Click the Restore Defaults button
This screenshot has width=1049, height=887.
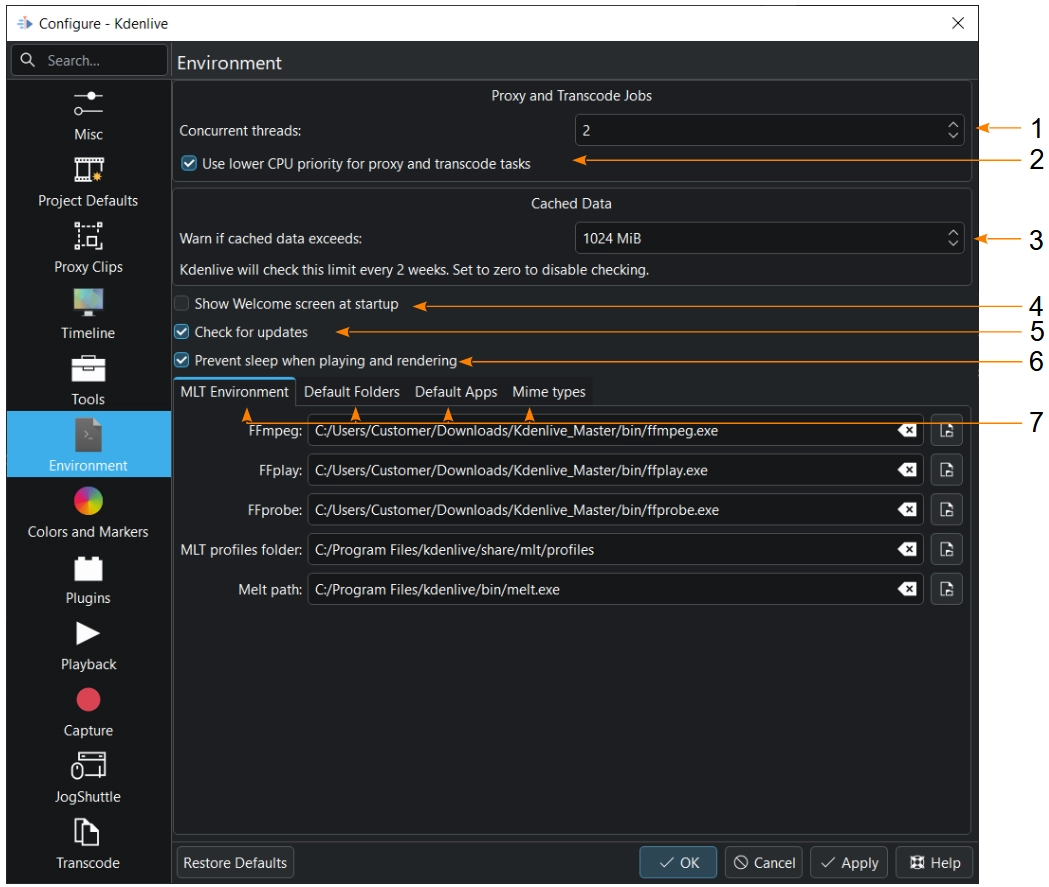[x=235, y=863]
